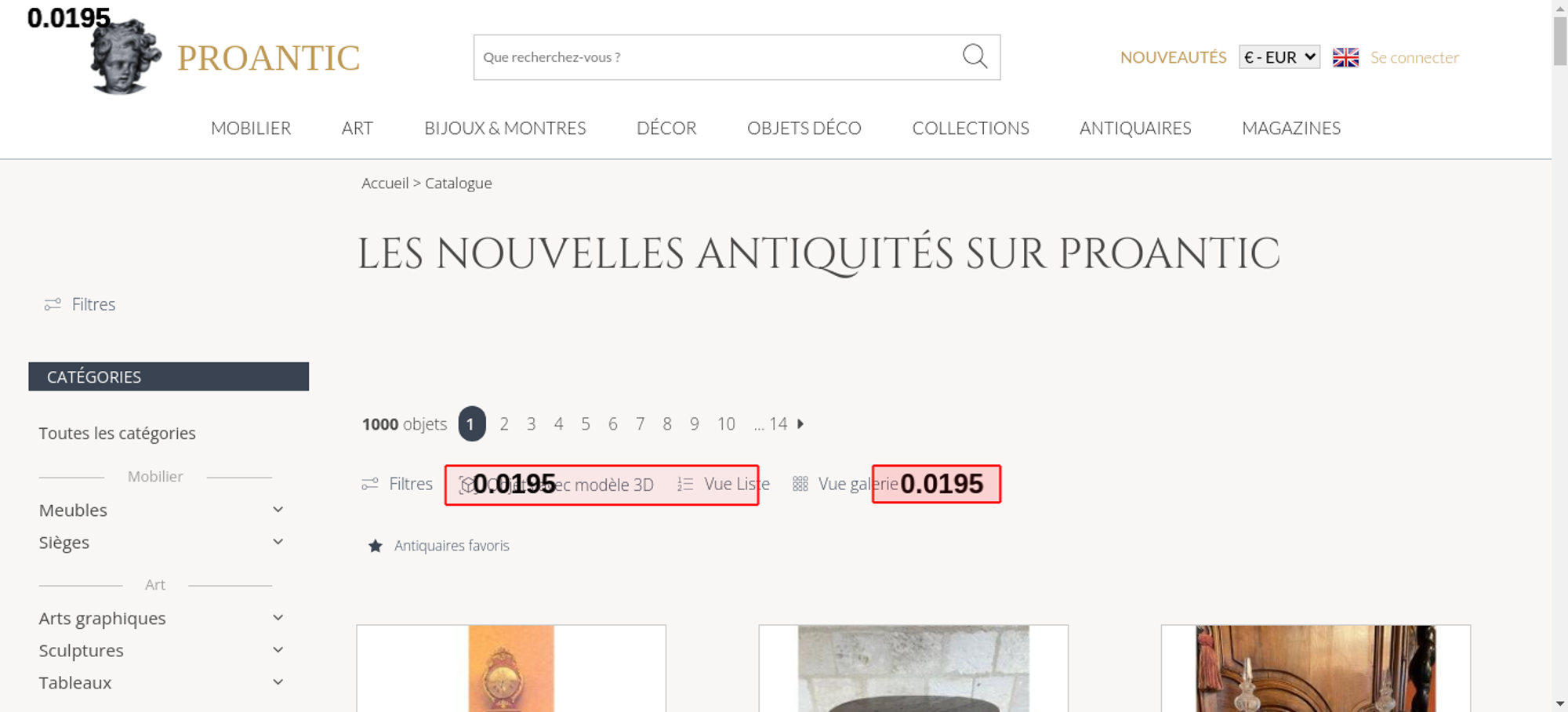Click the sidebar Filtres sliders icon
The height and width of the screenshot is (712, 1568).
click(53, 304)
